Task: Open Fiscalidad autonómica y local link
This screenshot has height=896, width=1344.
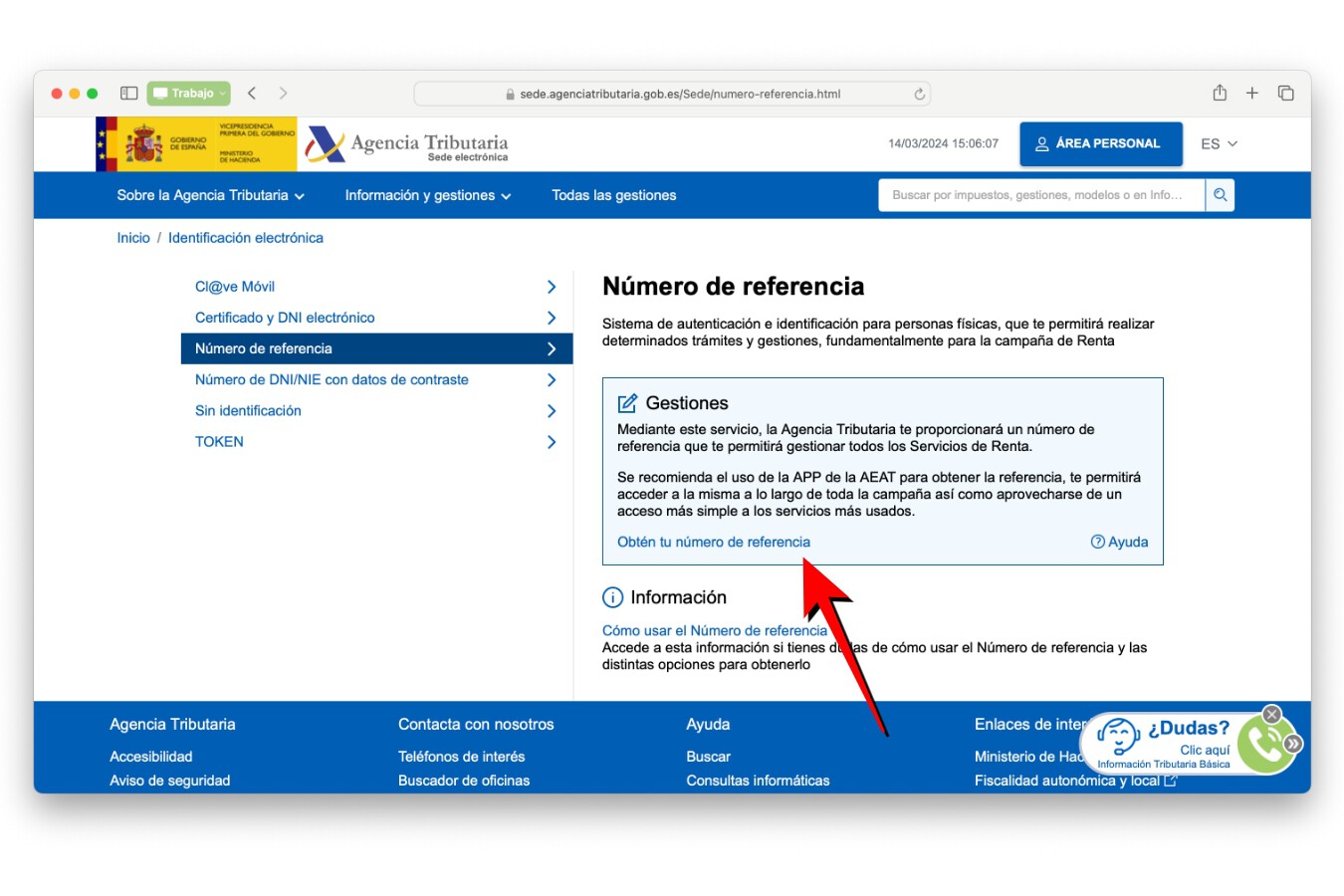Action: [x=1075, y=781]
